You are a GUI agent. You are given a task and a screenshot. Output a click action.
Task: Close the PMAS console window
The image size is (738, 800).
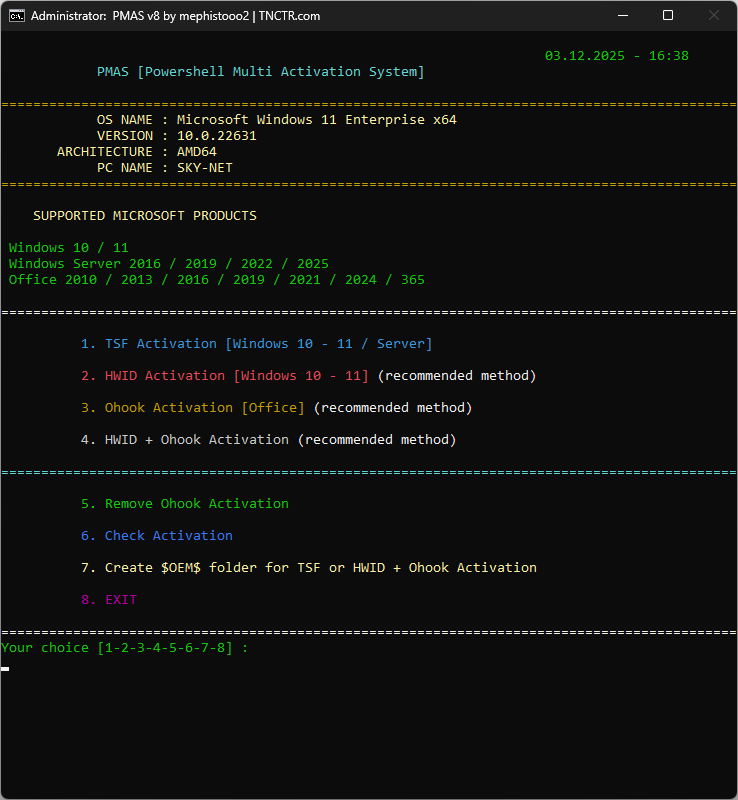tap(714, 15)
